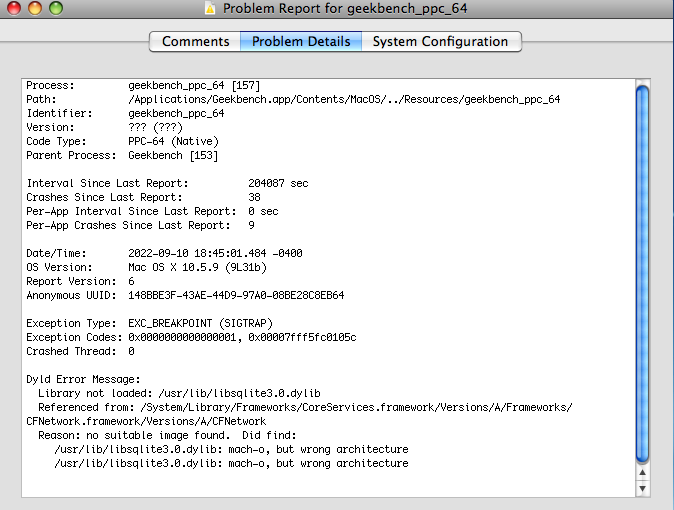Viewport: 674px width, 510px height.
Task: Click the Anonymous UUID value
Action: 236,295
